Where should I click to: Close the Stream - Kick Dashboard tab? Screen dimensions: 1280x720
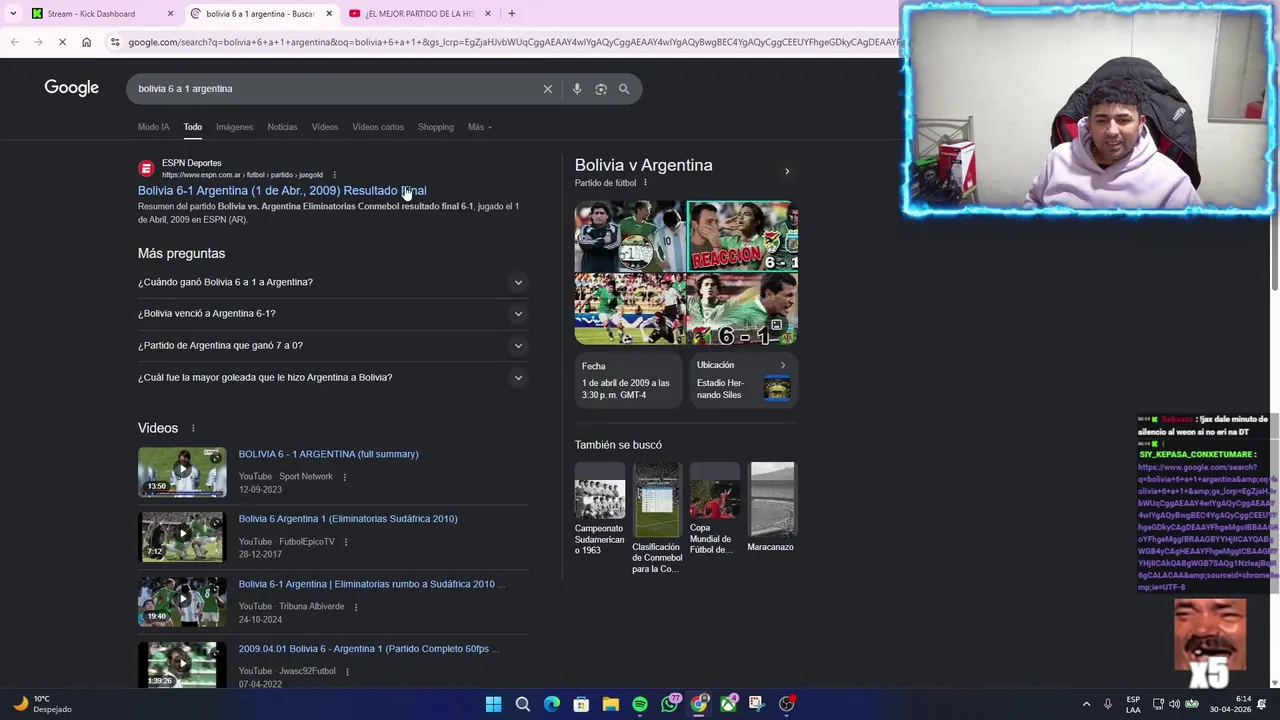[x=170, y=13]
